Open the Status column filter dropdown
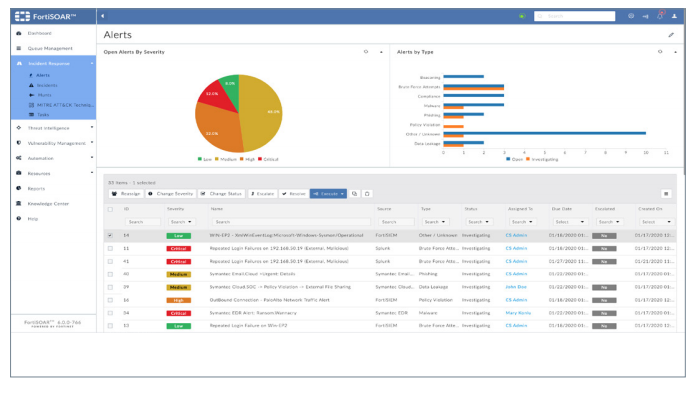 coord(478,222)
